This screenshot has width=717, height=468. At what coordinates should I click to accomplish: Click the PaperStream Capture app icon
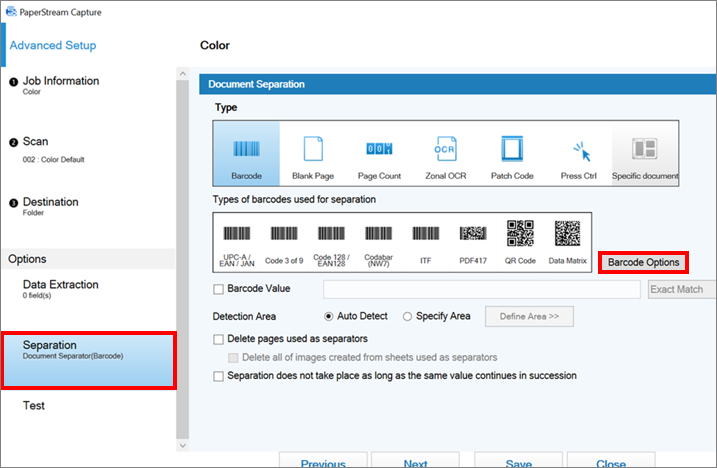click(x=11, y=11)
